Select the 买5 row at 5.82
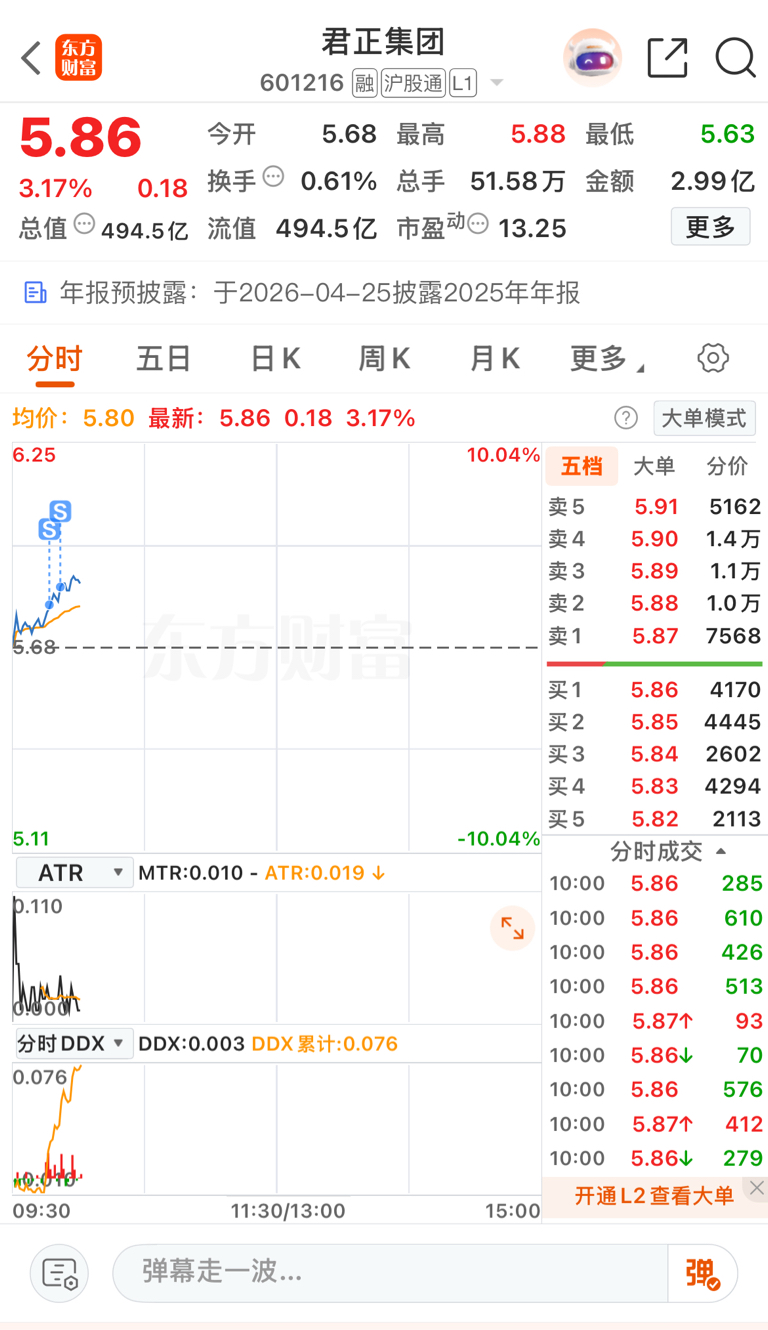The image size is (768, 1330). (x=654, y=818)
